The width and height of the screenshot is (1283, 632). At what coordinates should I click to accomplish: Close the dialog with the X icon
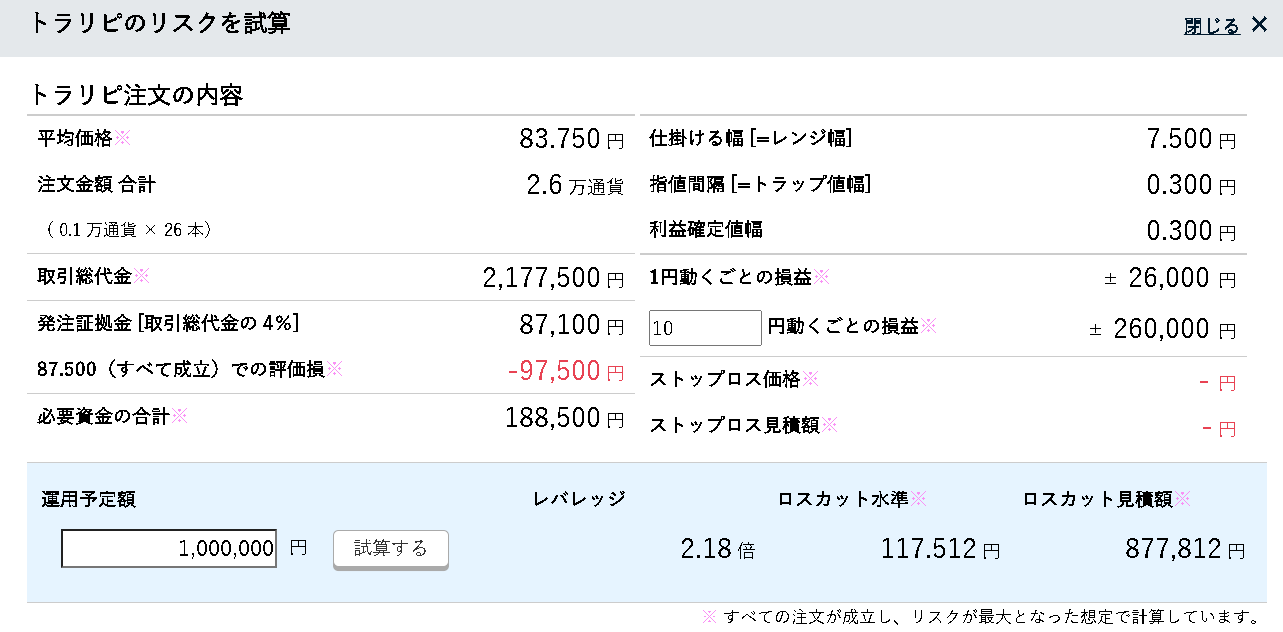[x=1259, y=25]
